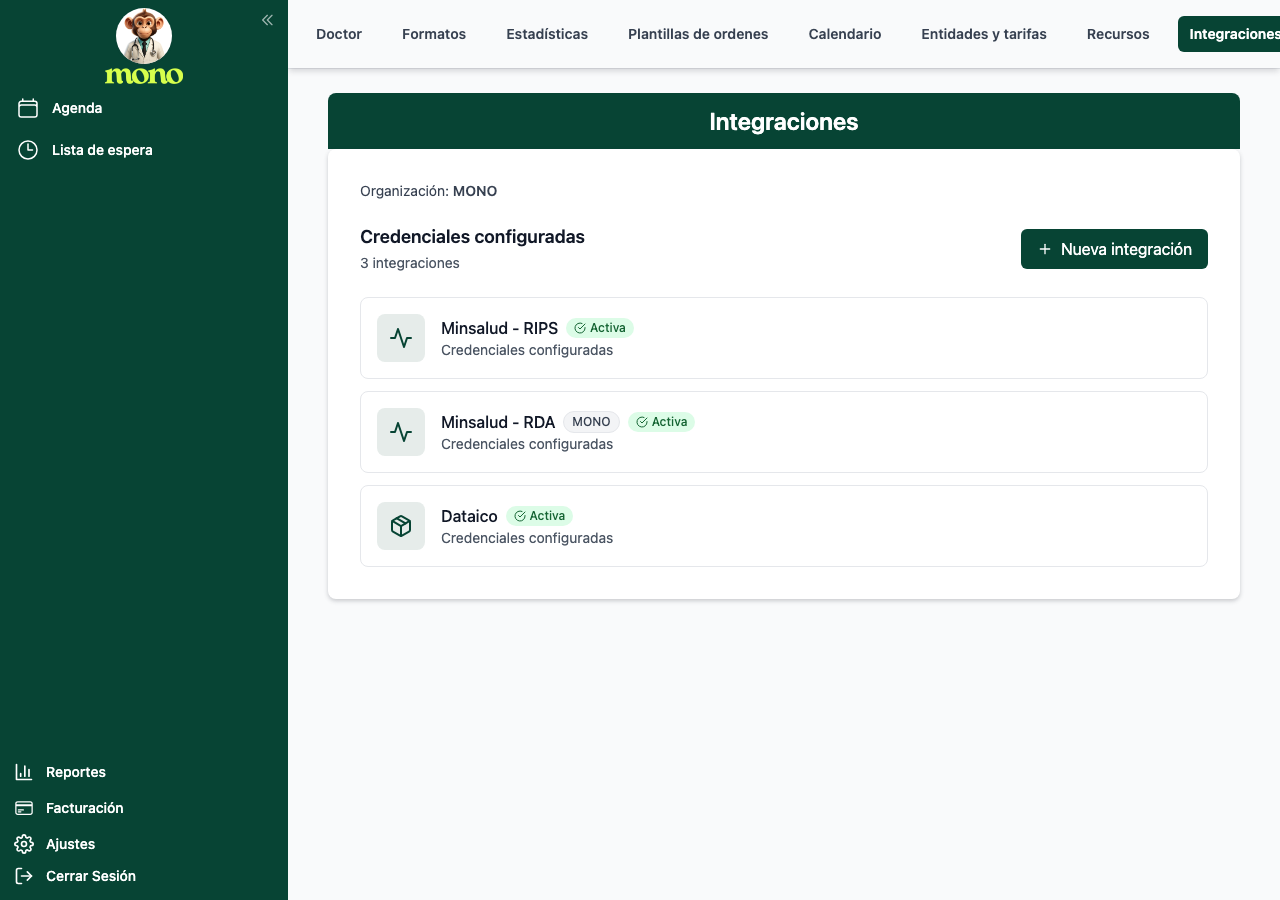Click the Minsalud - RDA activity icon
This screenshot has width=1280, height=900.
click(401, 432)
